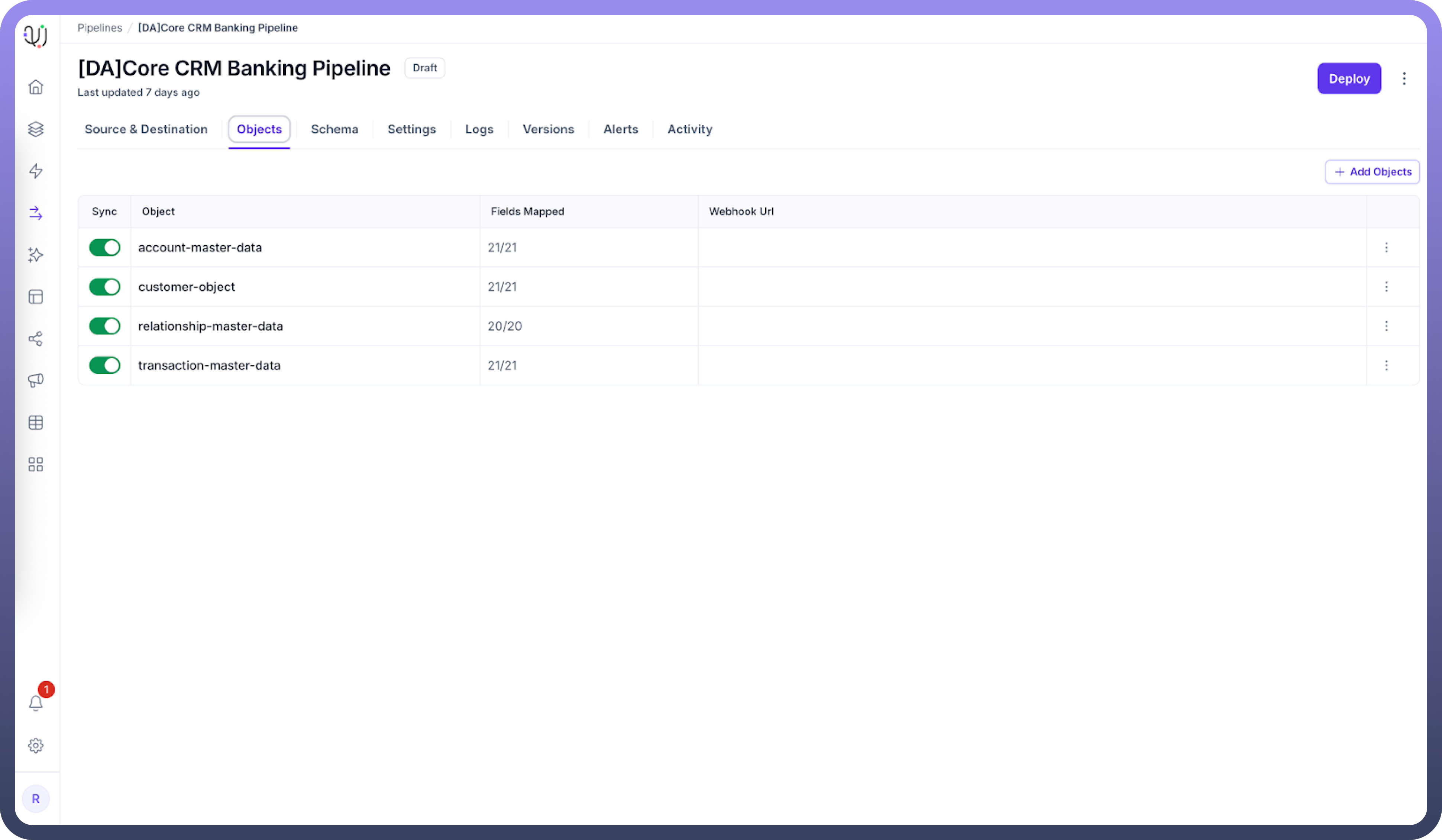The height and width of the screenshot is (840, 1442).
Task: Click the Pipelines breadcrumb link
Action: [100, 28]
